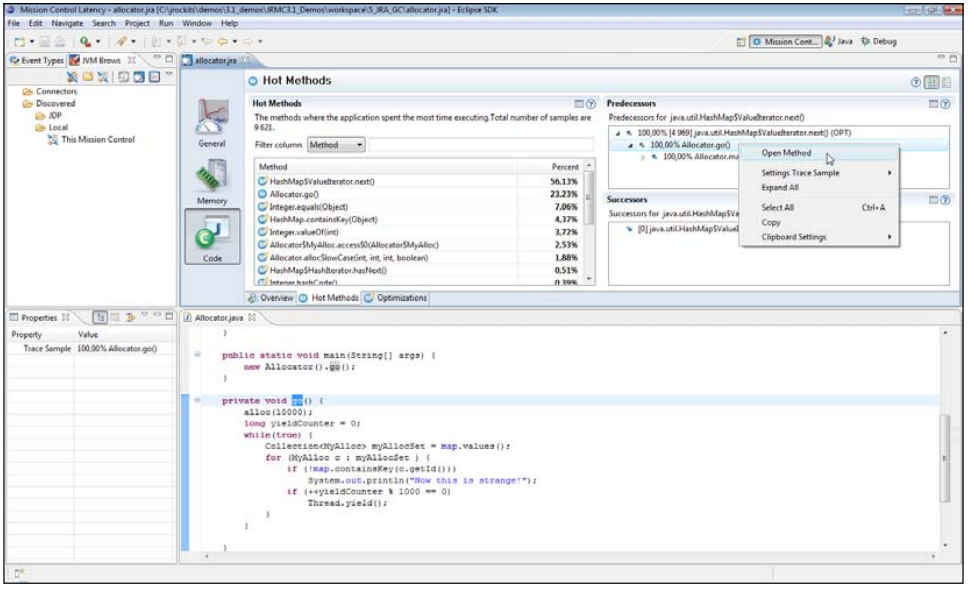The width and height of the screenshot is (968, 589).
Task: Click the Successors table settings icon
Action: pos(933,200)
